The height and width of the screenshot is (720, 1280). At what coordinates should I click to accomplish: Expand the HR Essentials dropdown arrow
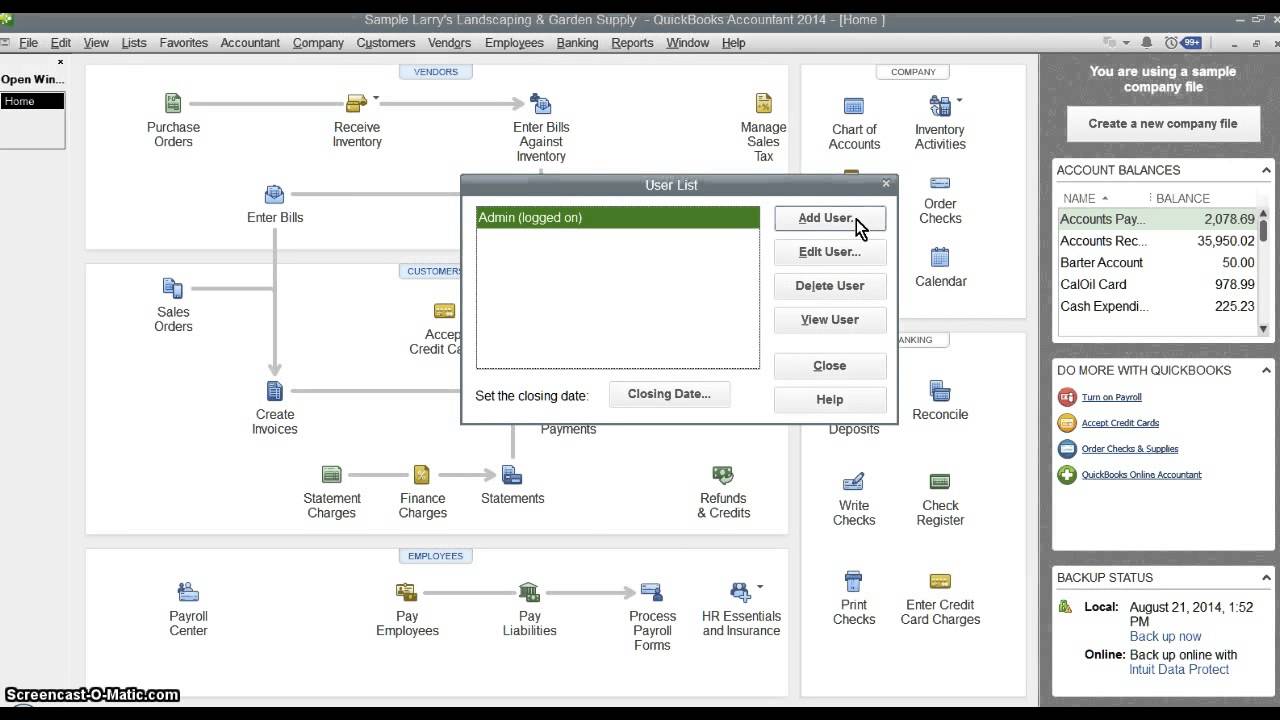click(760, 587)
